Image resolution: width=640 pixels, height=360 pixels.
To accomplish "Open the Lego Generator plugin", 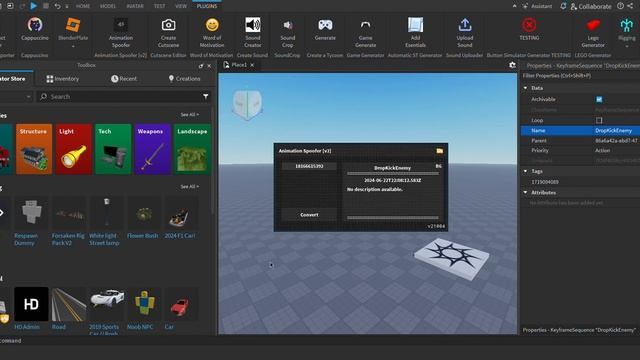I will (593, 32).
